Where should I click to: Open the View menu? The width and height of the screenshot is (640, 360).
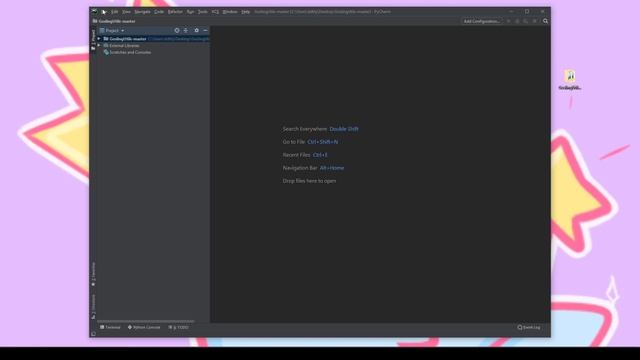pyautogui.click(x=127, y=12)
